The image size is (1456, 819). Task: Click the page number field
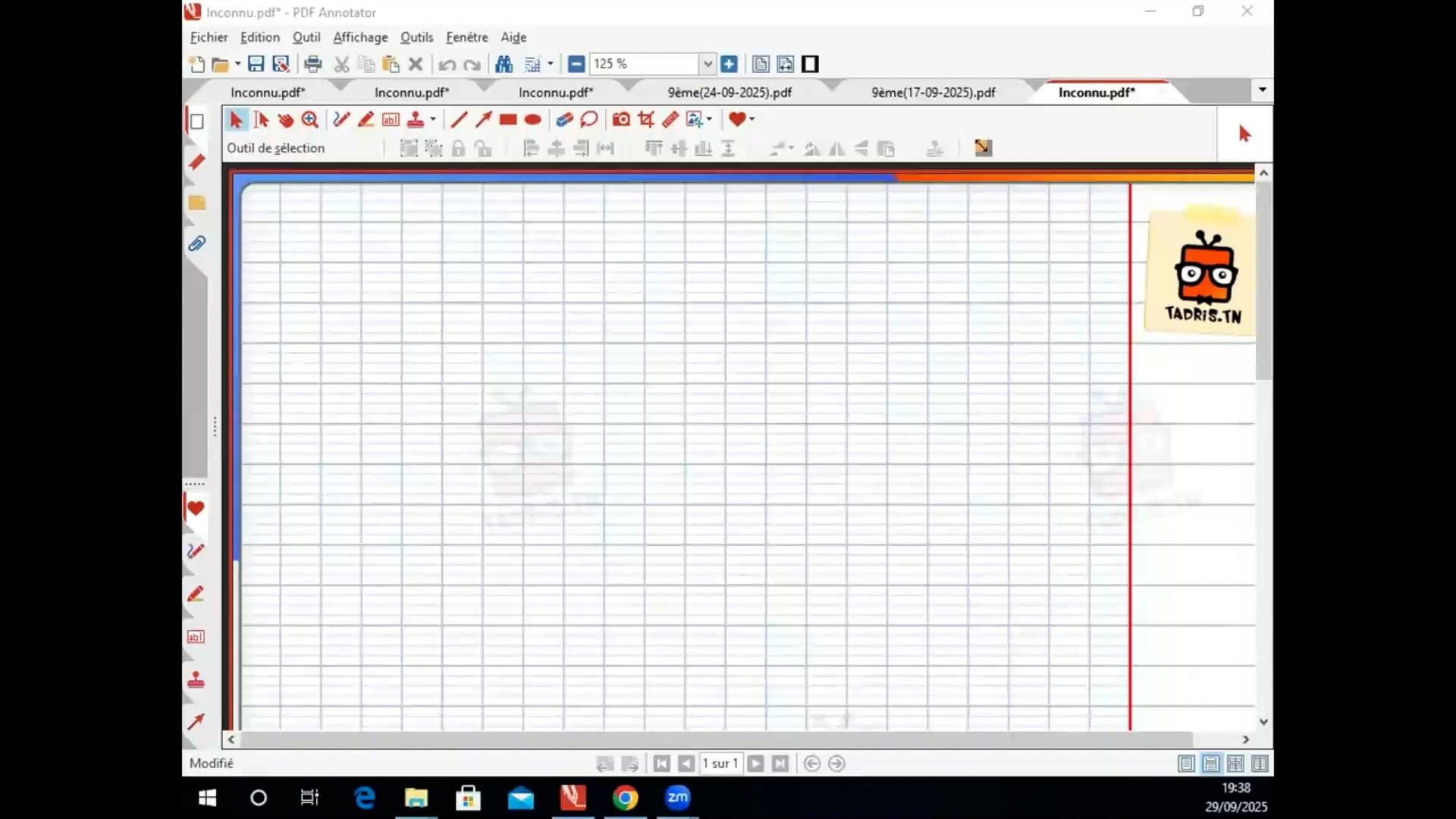720,764
